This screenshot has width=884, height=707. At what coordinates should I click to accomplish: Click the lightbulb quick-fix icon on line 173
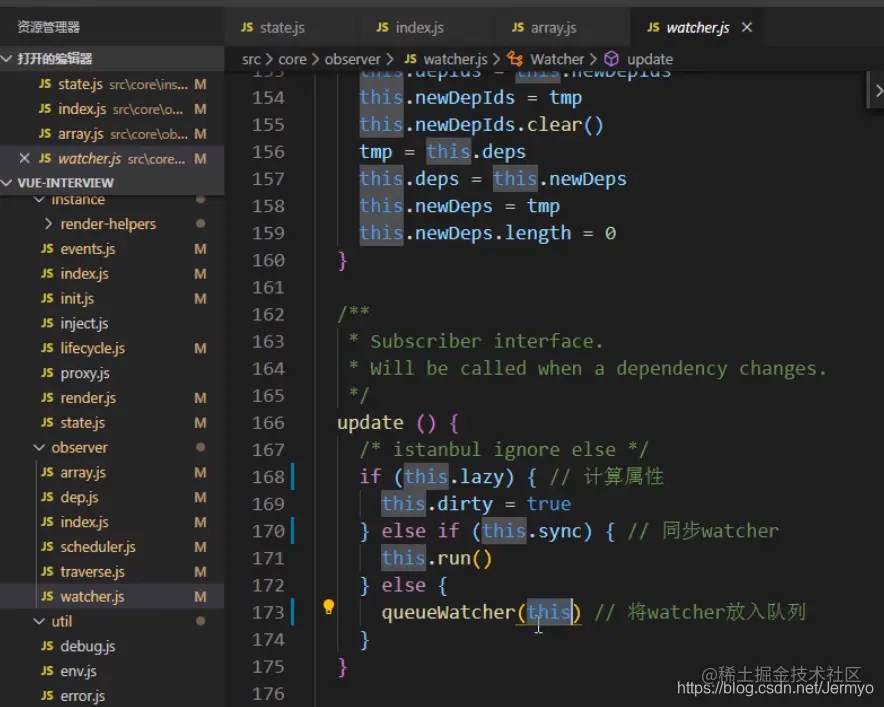point(329,607)
